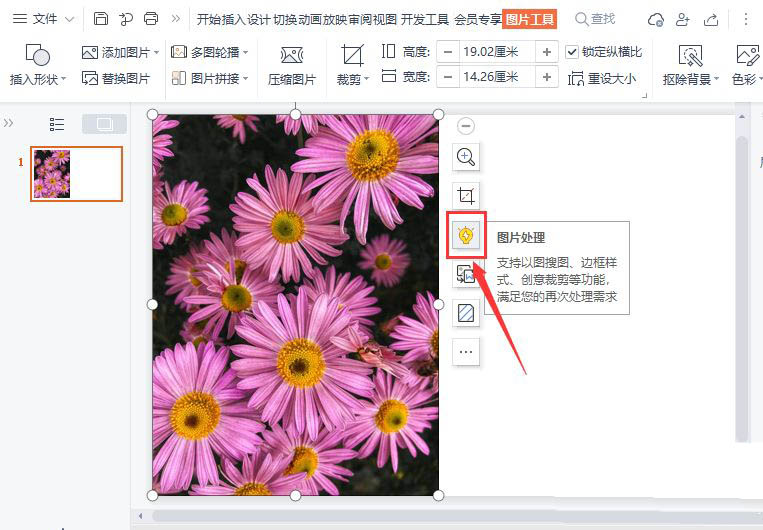
Task: Select the 图片工具 tab
Action: [x=529, y=19]
